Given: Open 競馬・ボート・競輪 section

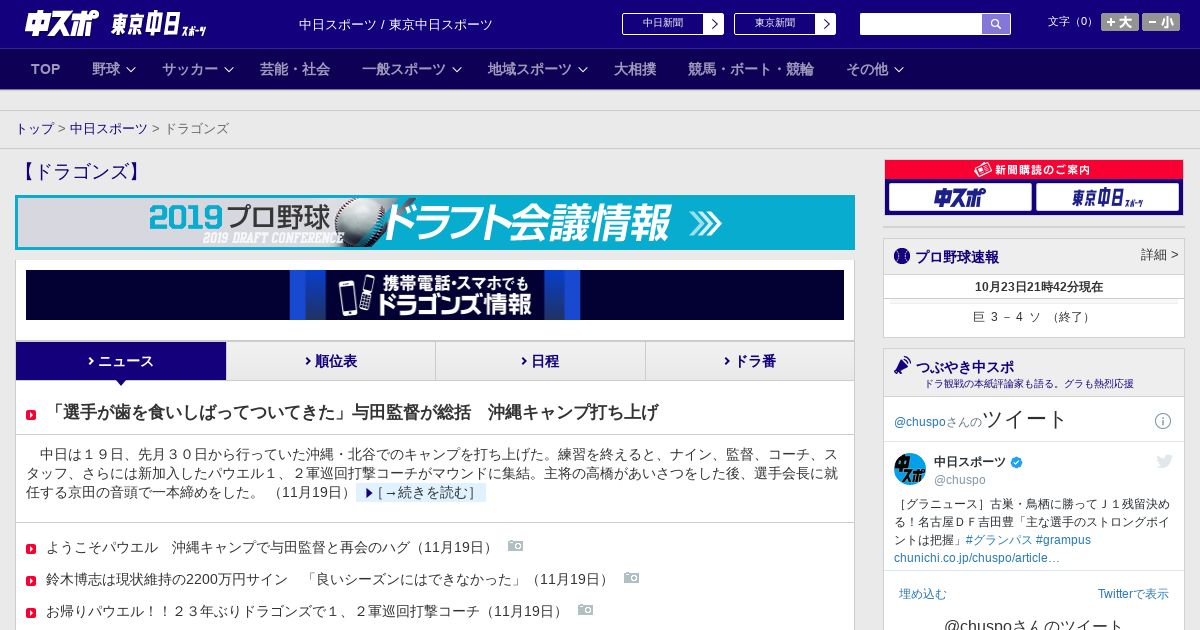Looking at the screenshot, I should (751, 69).
